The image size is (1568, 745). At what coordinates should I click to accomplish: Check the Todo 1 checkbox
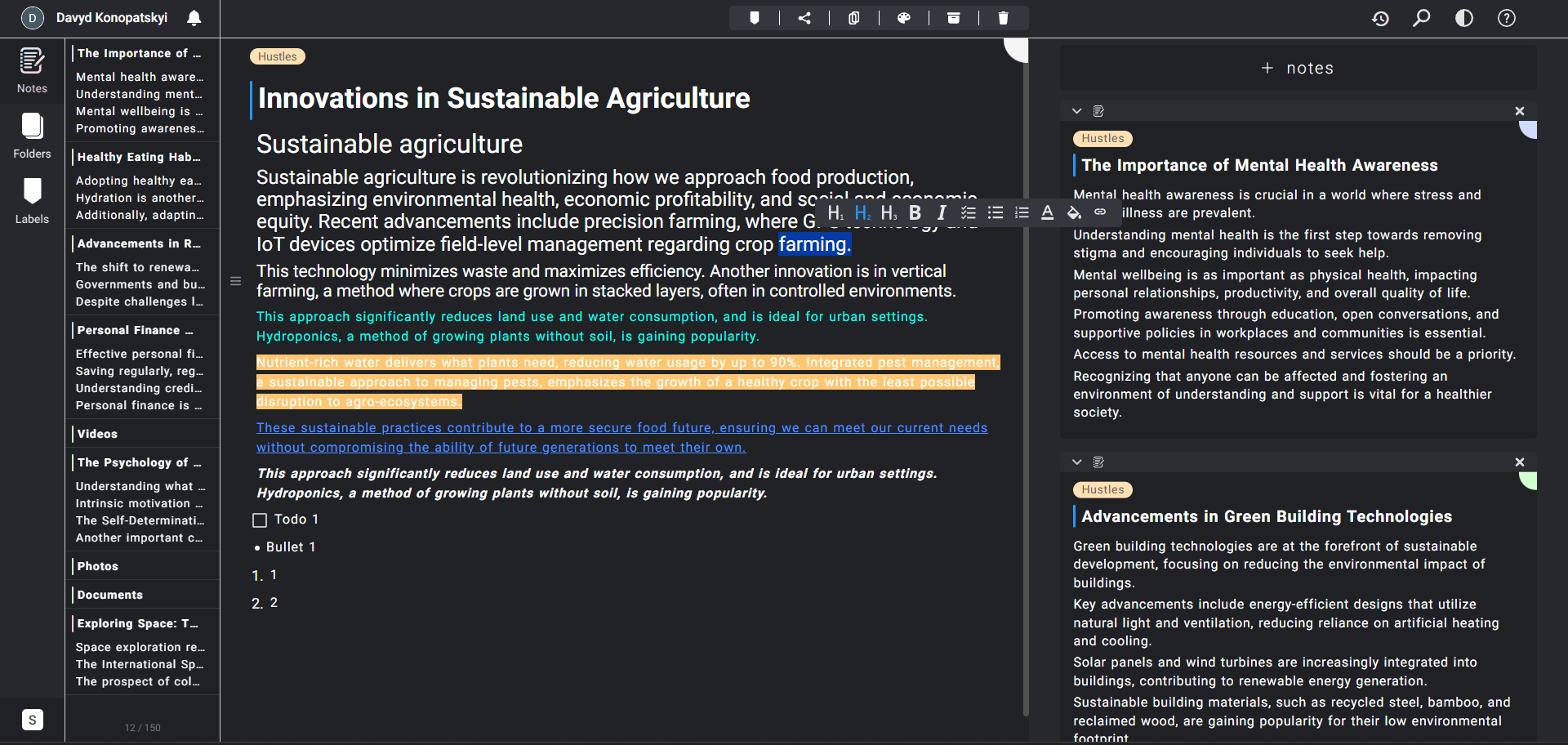point(260,520)
